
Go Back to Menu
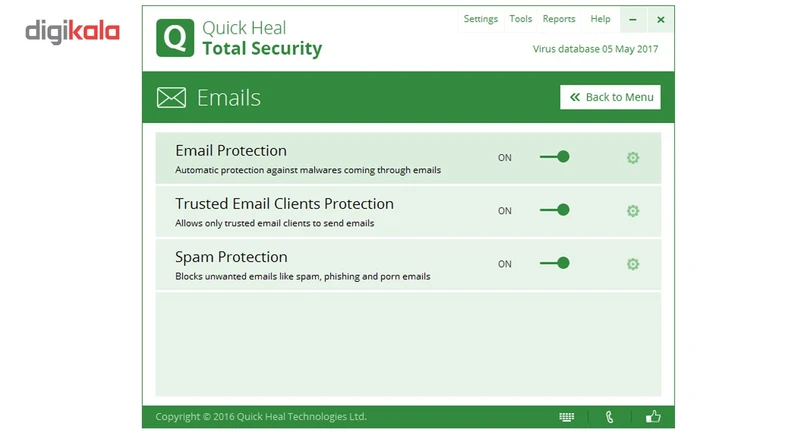610,97
